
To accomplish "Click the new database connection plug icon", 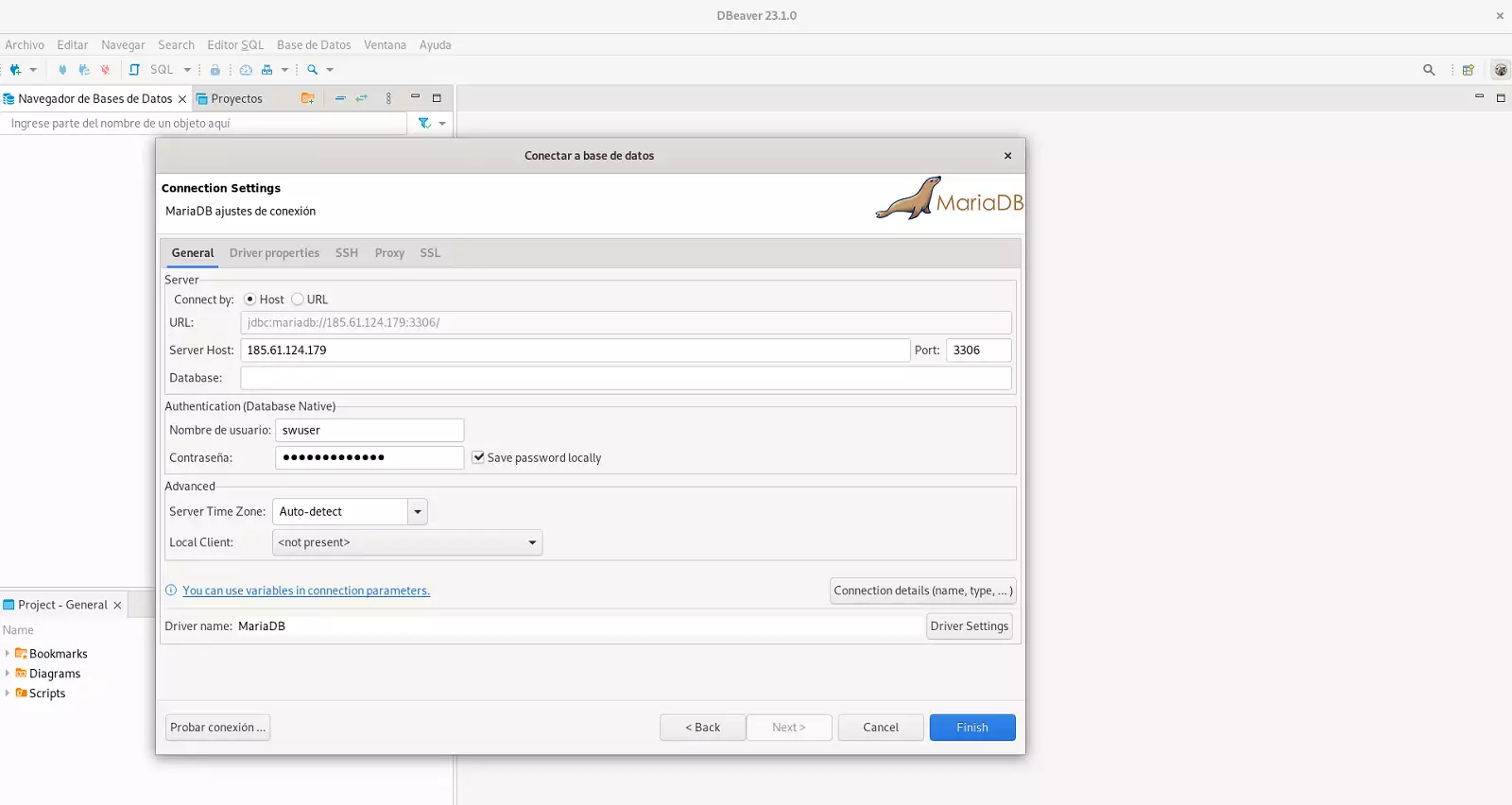I will (x=15, y=70).
